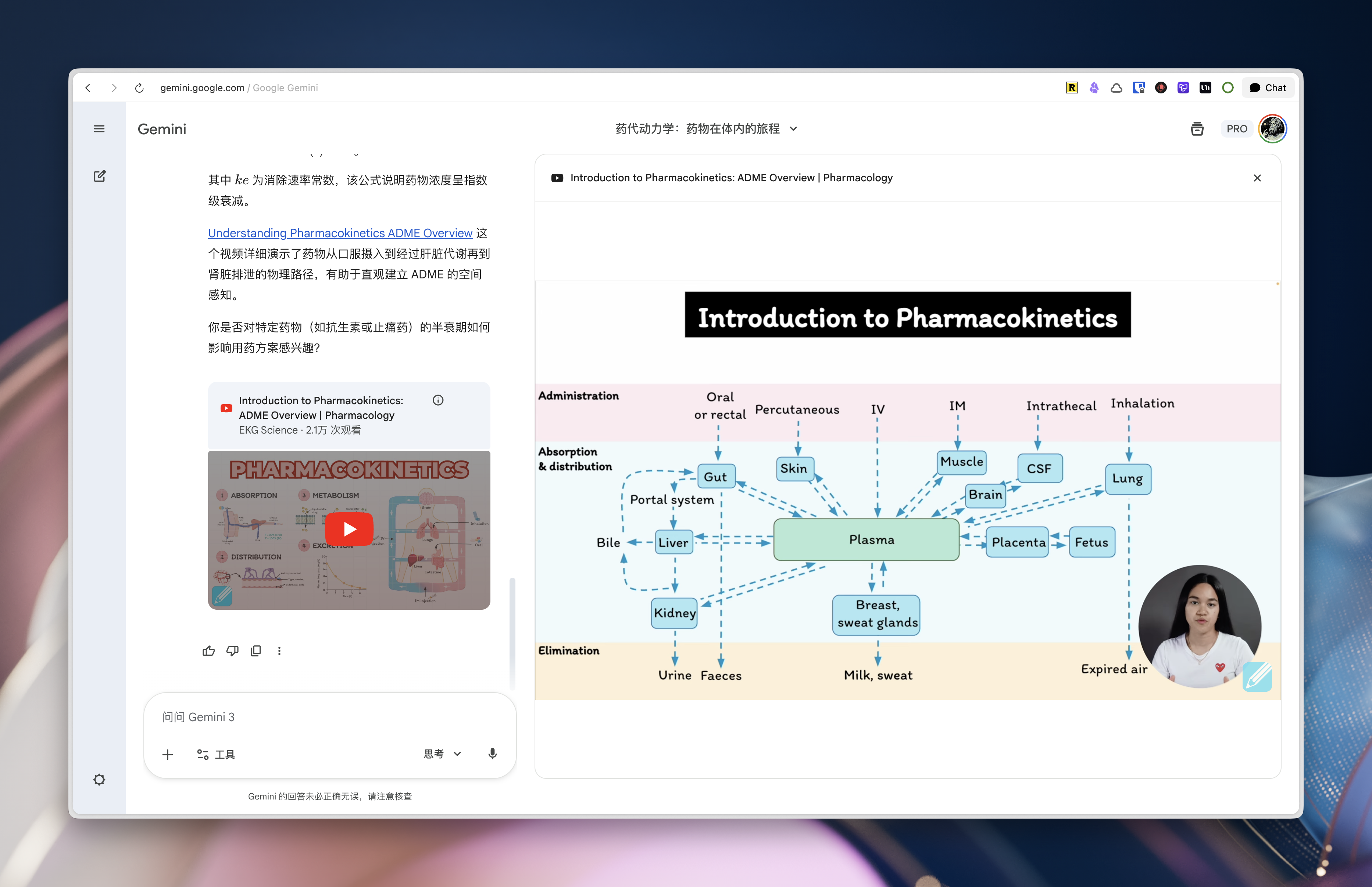Close the video side panel
The width and height of the screenshot is (1372, 887).
(1257, 178)
